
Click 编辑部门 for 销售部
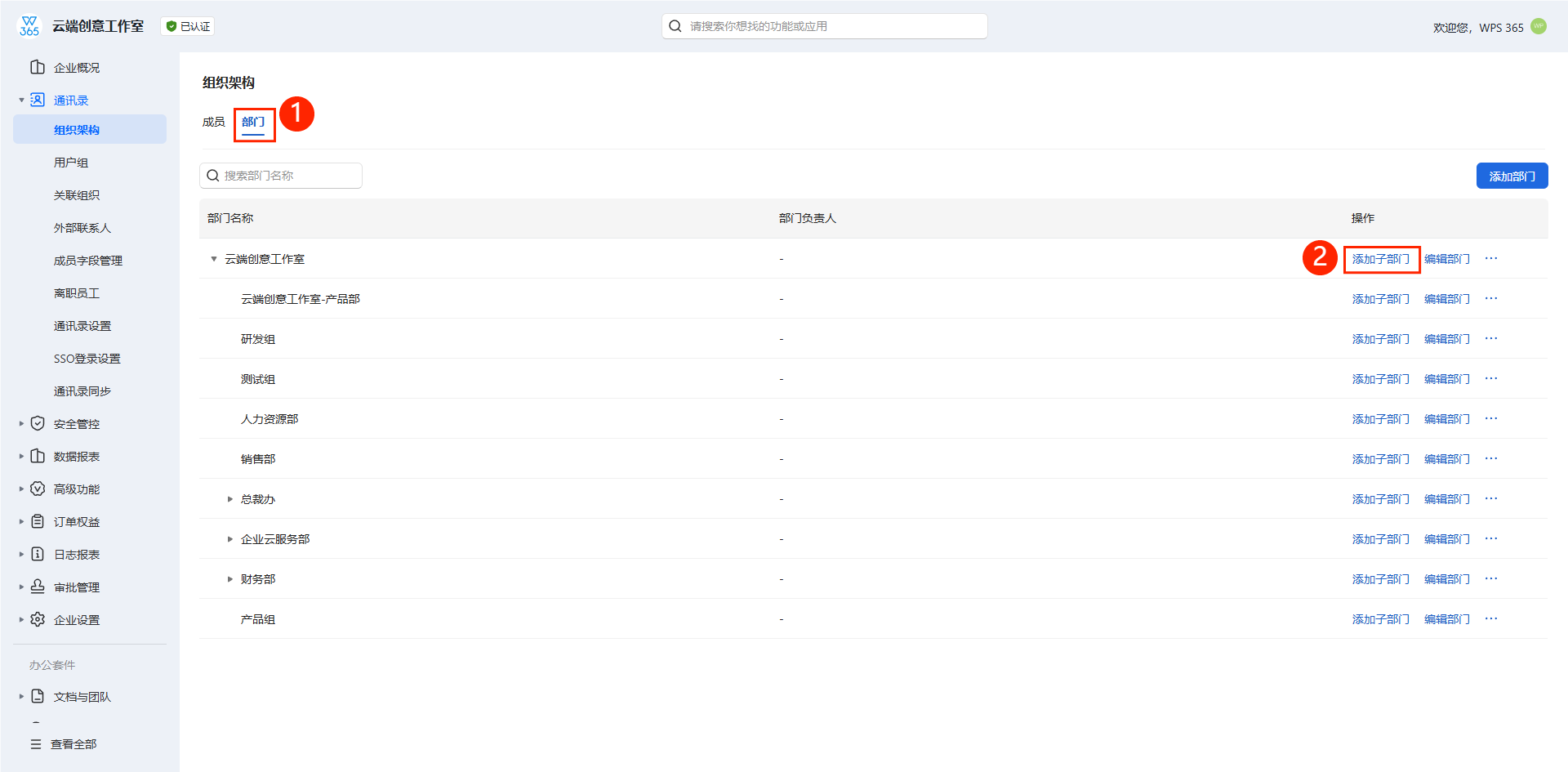(x=1446, y=459)
